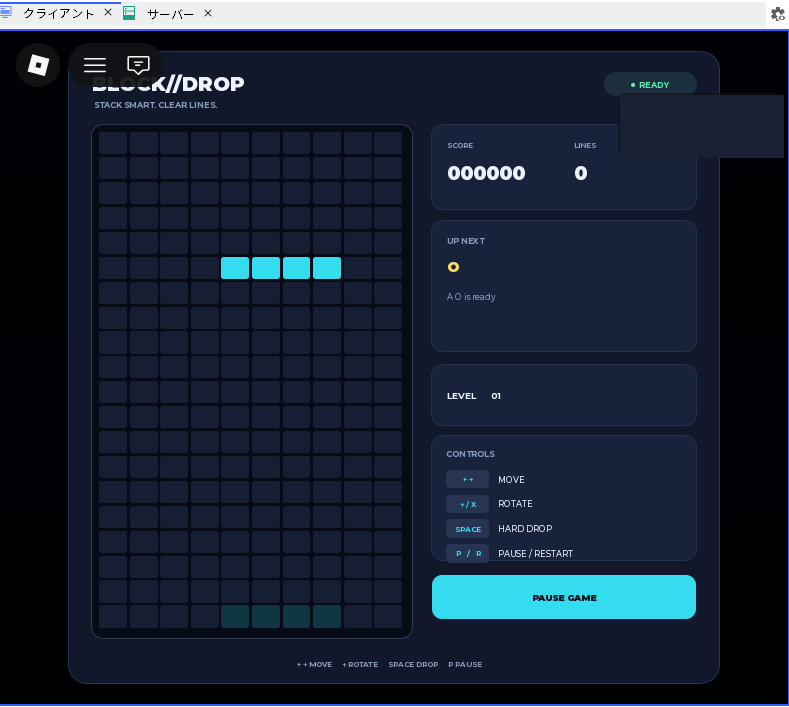The image size is (789, 707).
Task: Click the サーバー tab server icon
Action: click(129, 13)
